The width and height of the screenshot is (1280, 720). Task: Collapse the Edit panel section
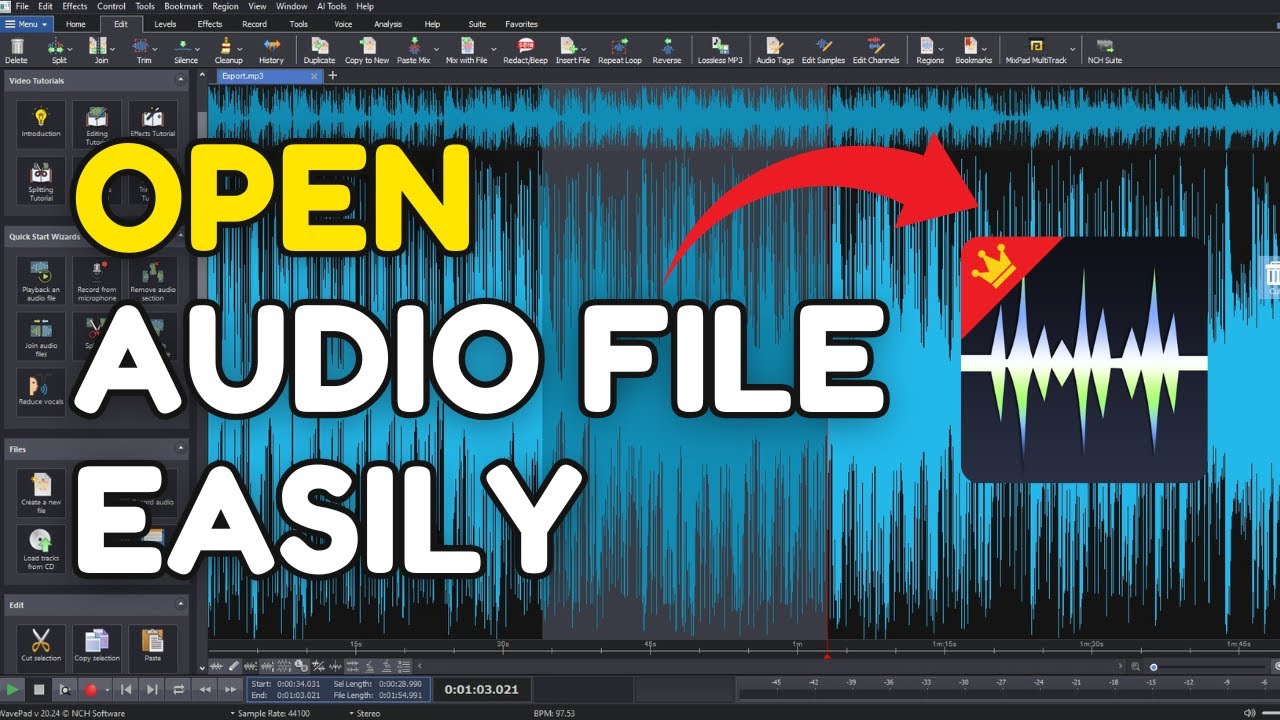(x=181, y=605)
